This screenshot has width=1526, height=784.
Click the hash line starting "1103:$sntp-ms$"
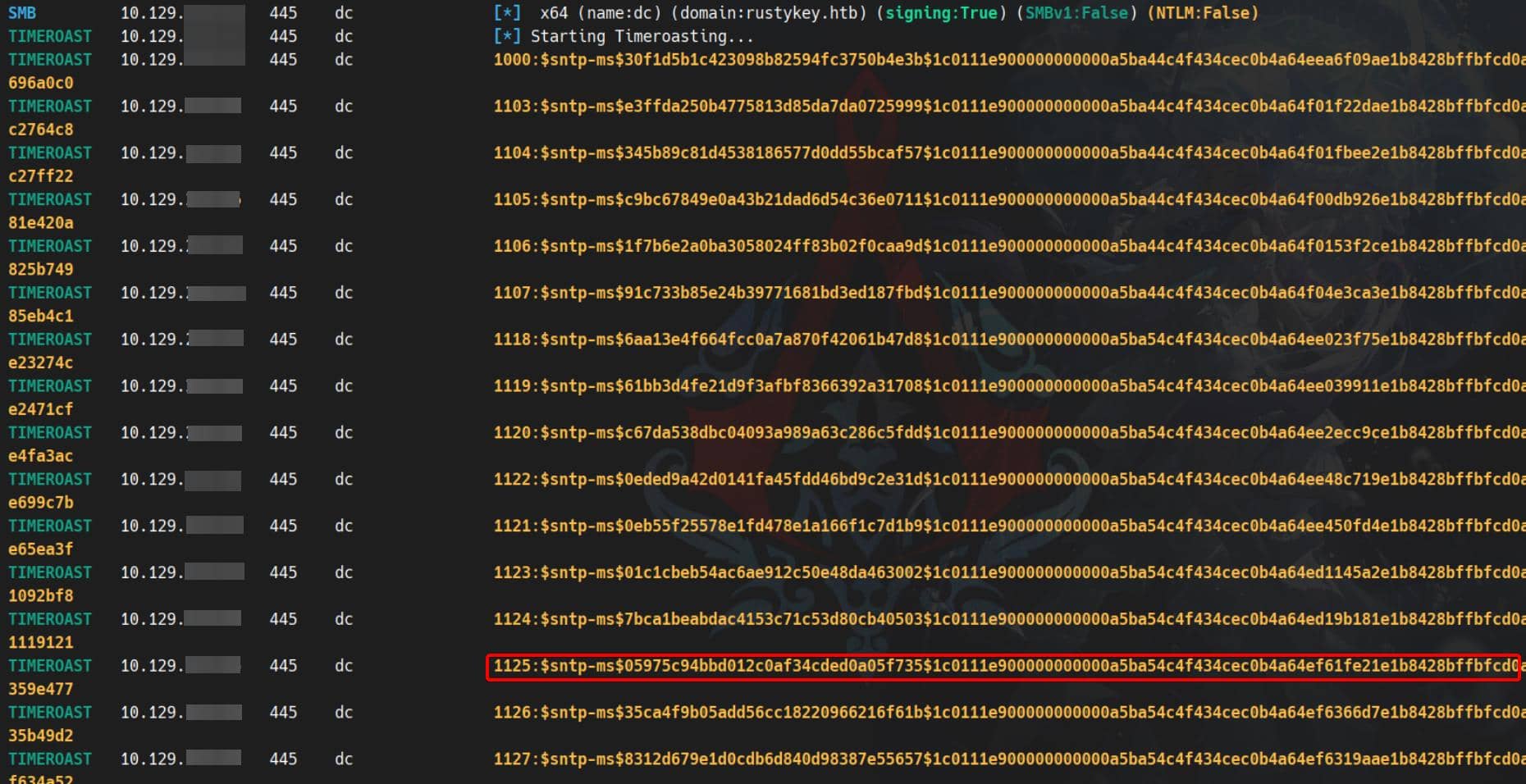tap(1009, 107)
